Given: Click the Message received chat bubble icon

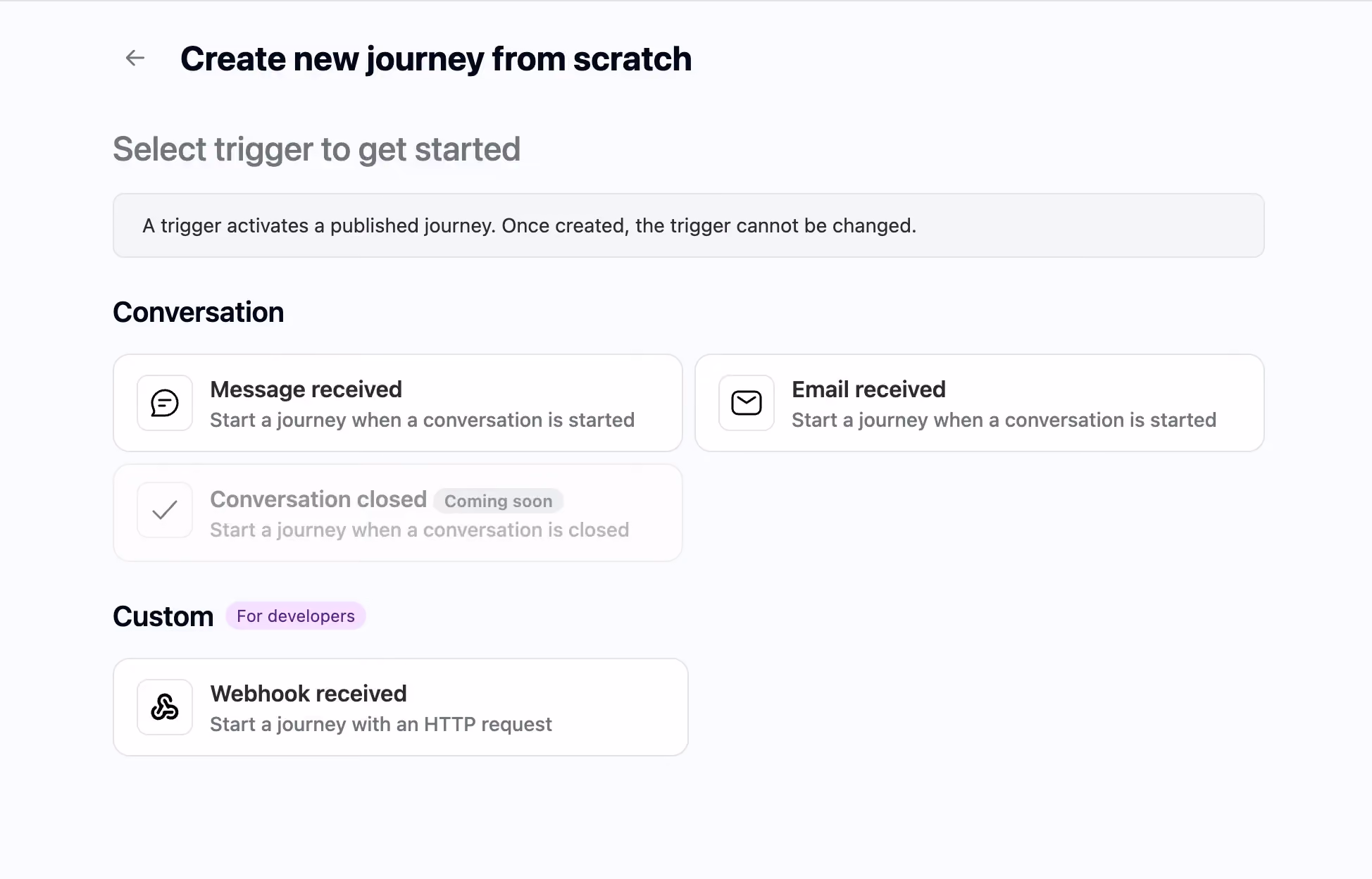Looking at the screenshot, I should (165, 403).
